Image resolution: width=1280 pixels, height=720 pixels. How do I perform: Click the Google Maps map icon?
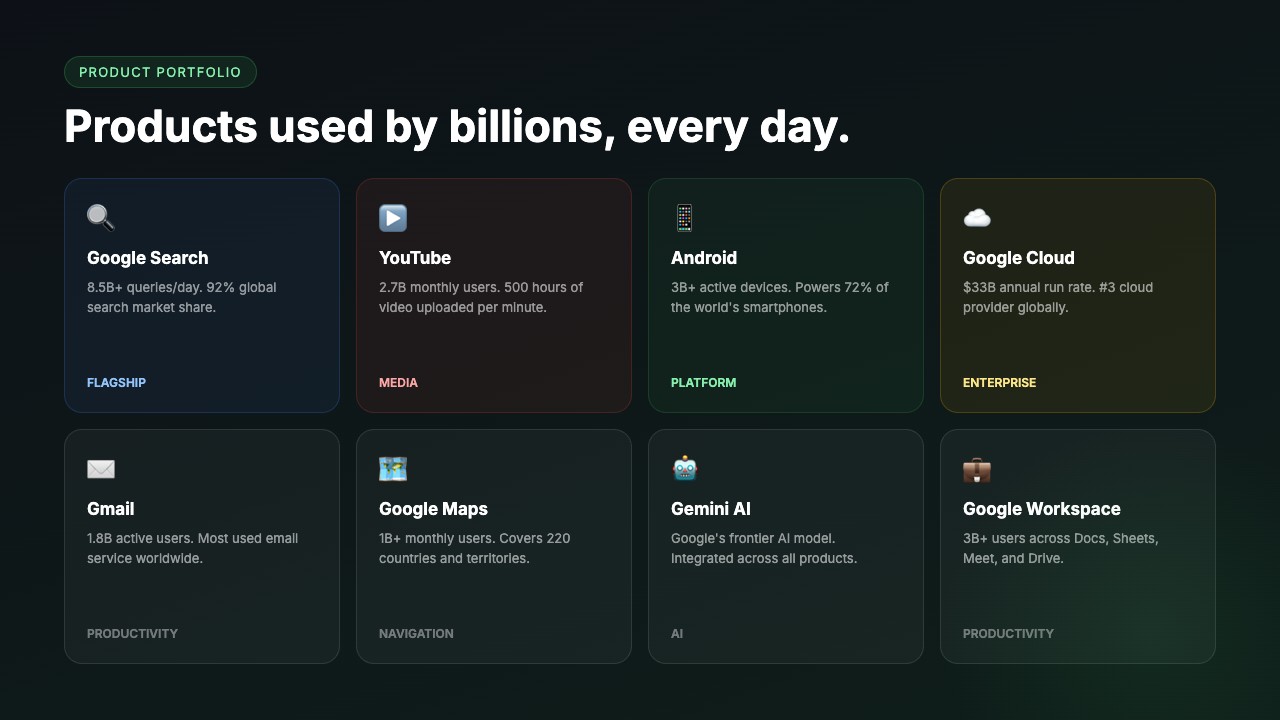393,469
